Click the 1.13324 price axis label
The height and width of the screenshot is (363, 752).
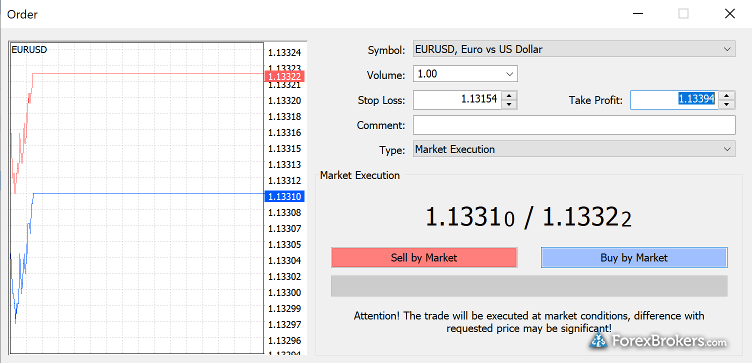pos(284,52)
